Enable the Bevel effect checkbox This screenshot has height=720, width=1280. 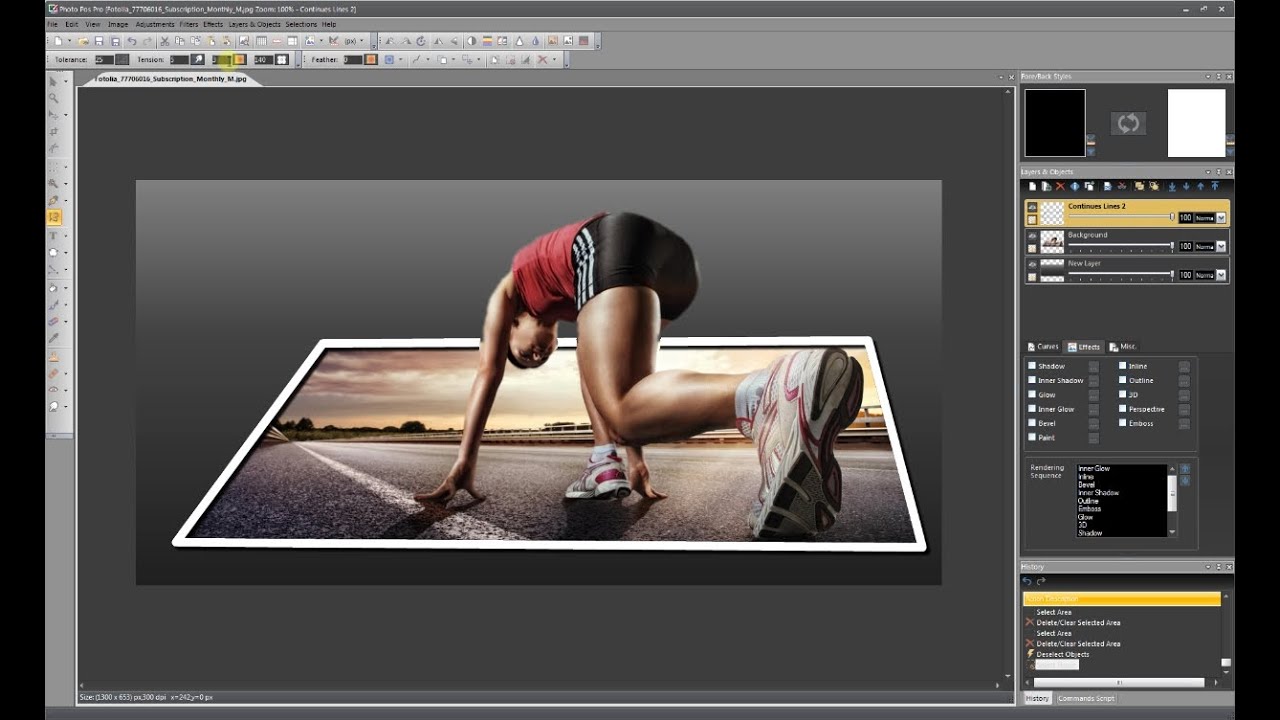[x=1032, y=423]
